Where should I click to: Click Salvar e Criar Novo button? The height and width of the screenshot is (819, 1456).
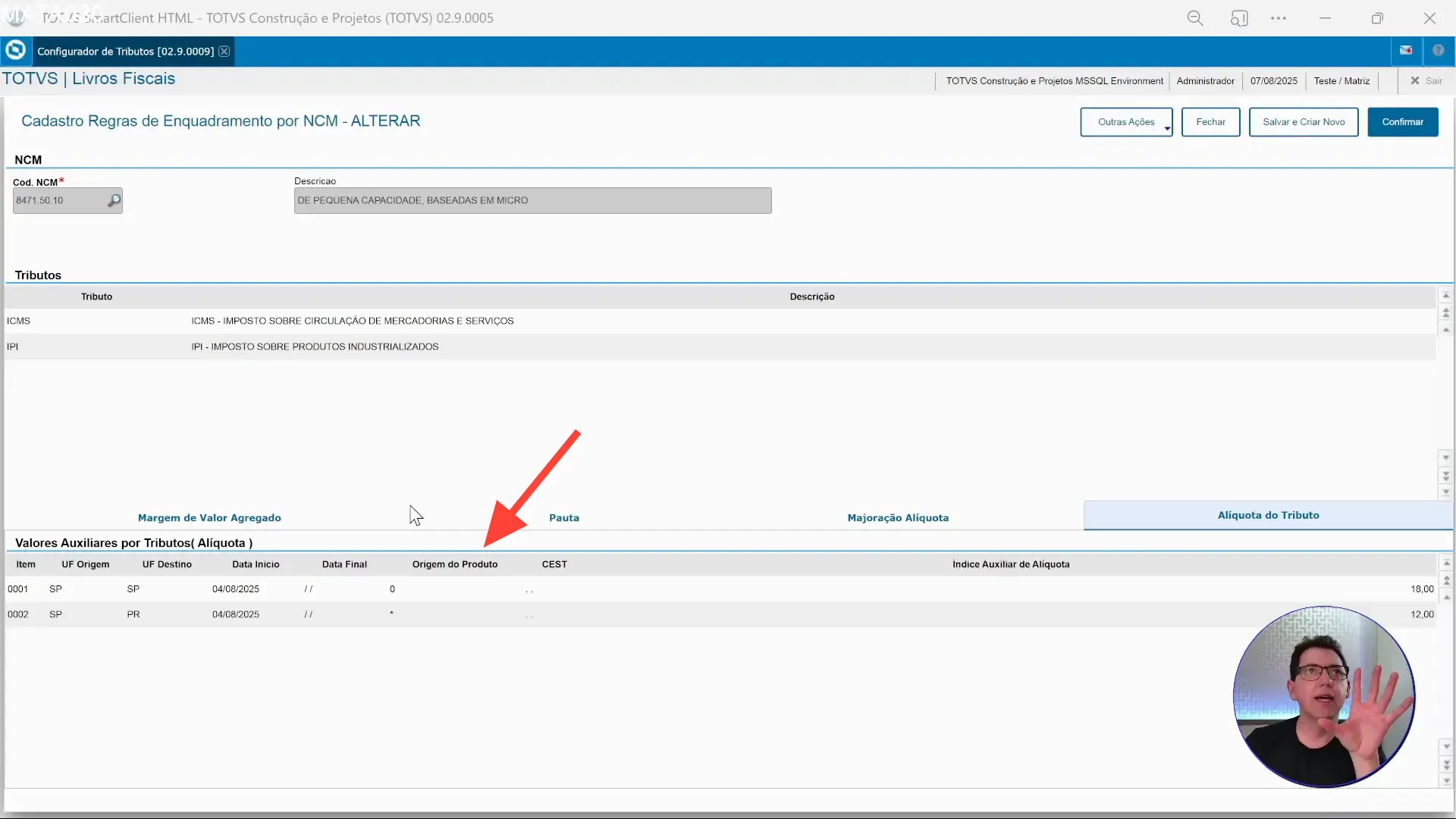point(1304,122)
